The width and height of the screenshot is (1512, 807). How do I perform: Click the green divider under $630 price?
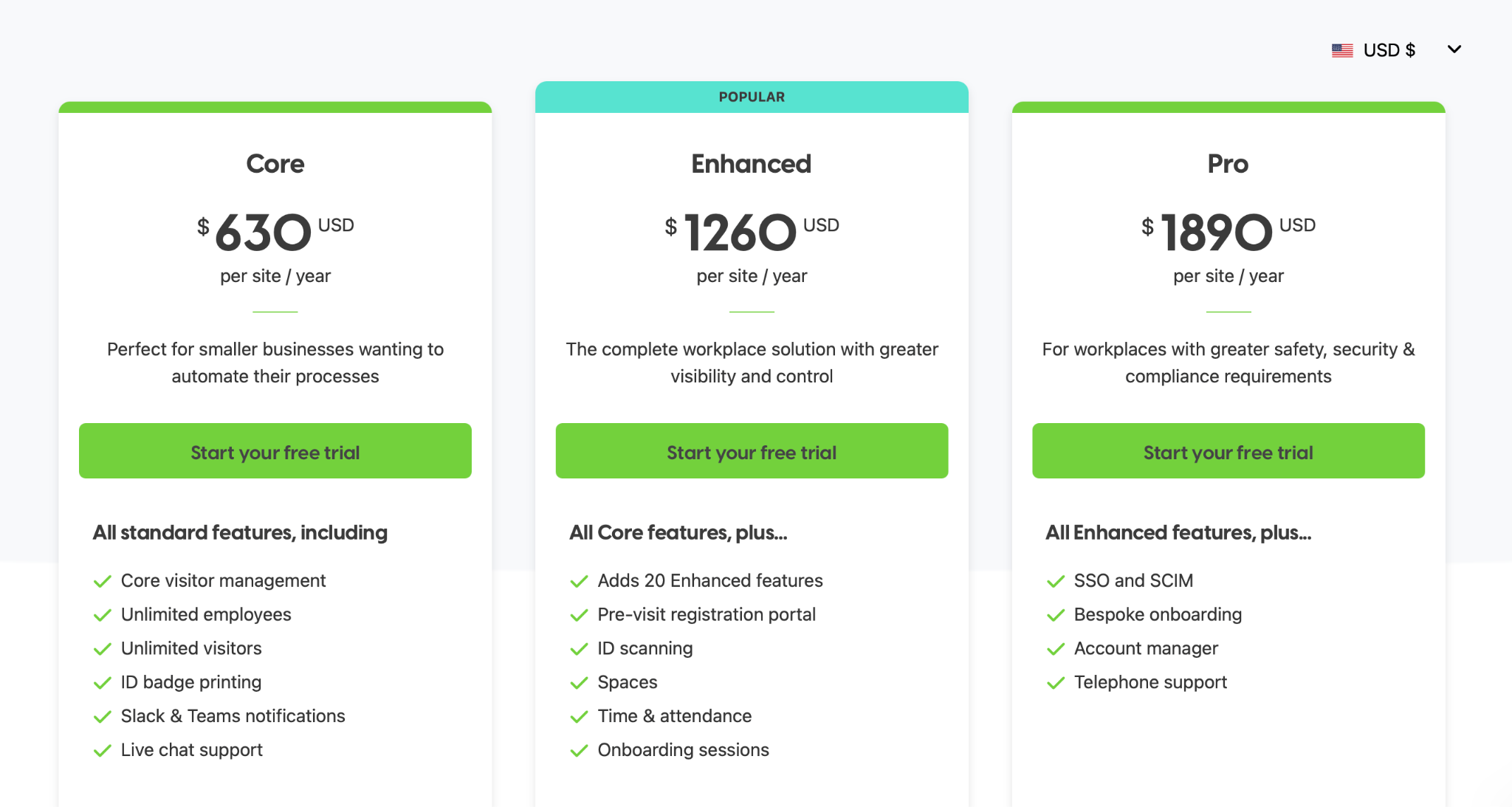pyautogui.click(x=274, y=313)
